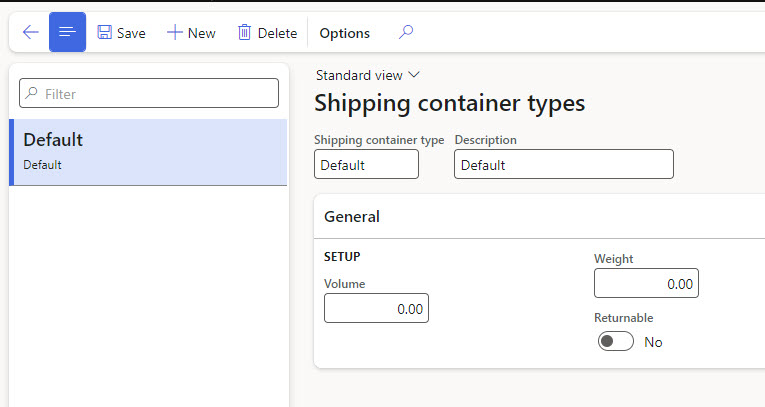Click the Delete trash icon
Viewport: 765px width, 407px height.
(x=244, y=33)
